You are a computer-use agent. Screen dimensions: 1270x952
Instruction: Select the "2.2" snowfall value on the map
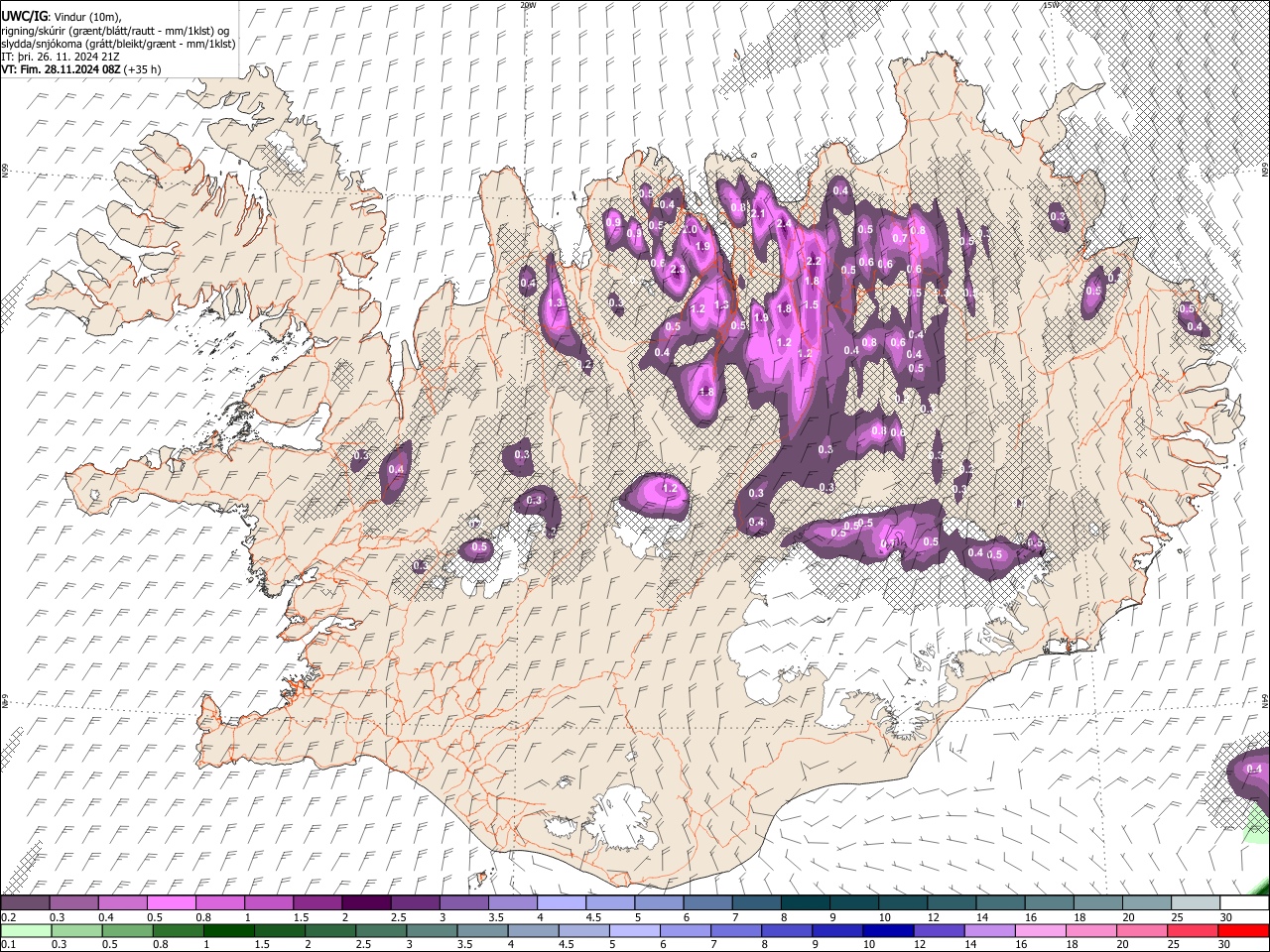pos(815,261)
